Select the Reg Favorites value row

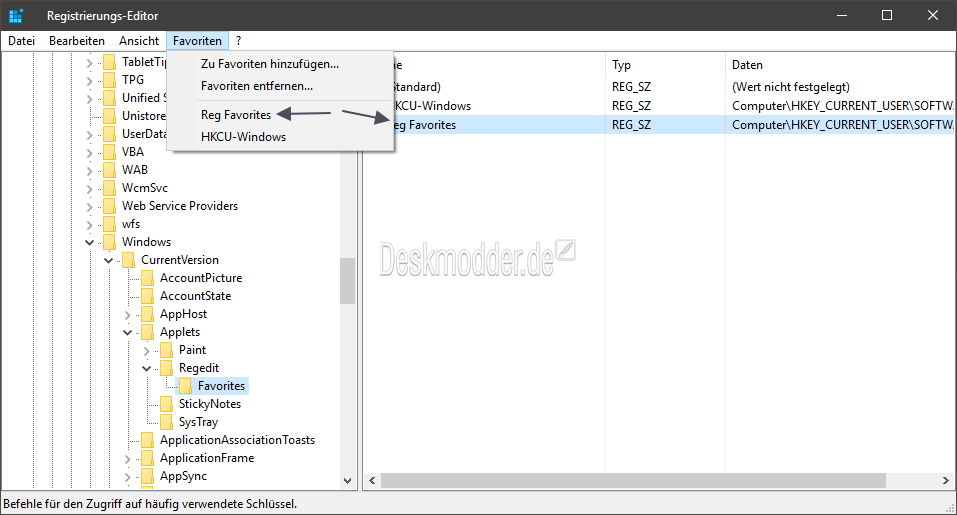click(x=659, y=124)
